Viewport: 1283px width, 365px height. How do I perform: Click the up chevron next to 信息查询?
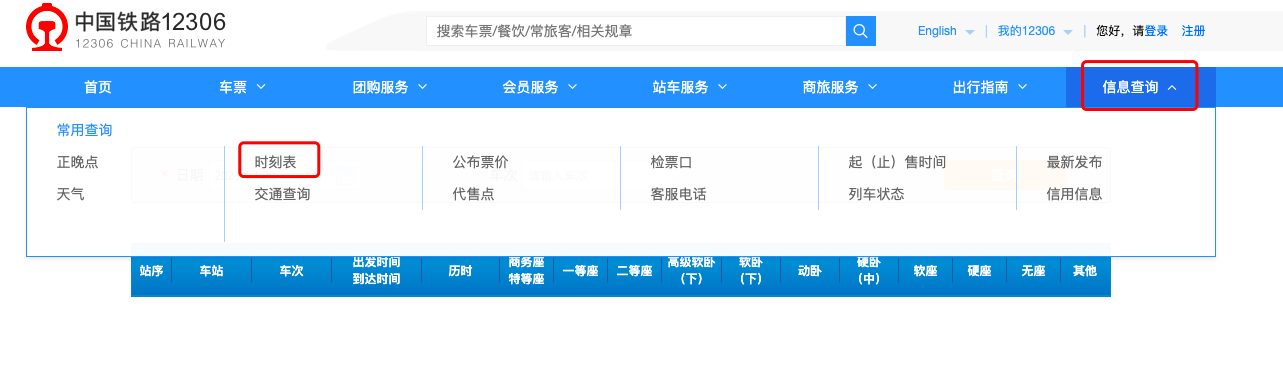1172,87
